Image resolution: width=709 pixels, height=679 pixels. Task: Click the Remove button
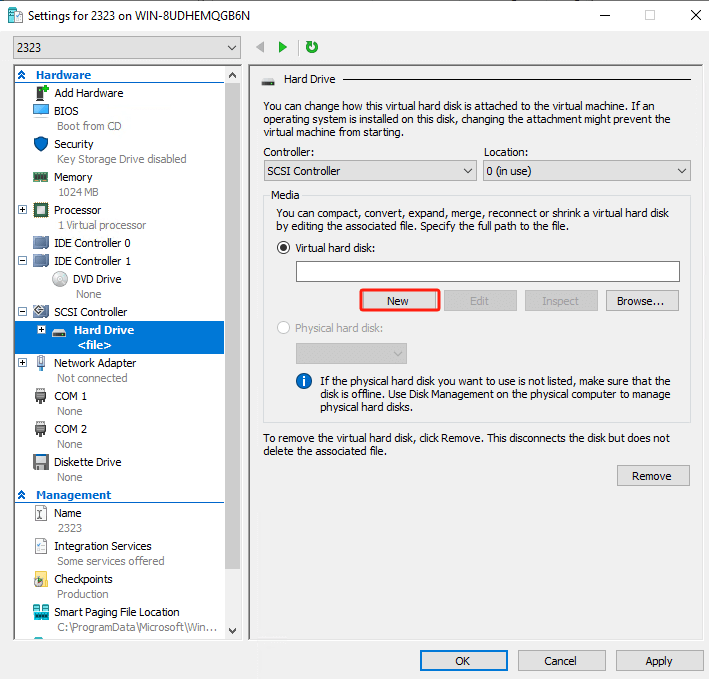(653, 476)
